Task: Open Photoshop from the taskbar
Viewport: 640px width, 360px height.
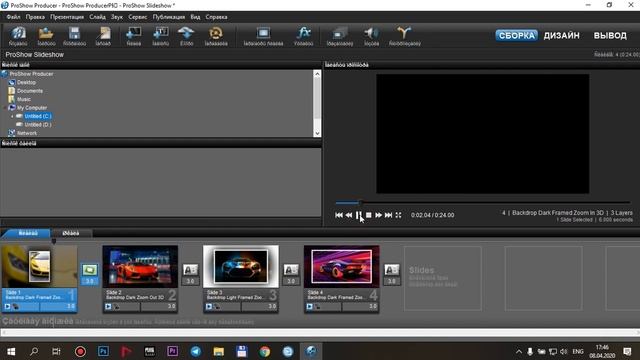Action: coord(103,351)
